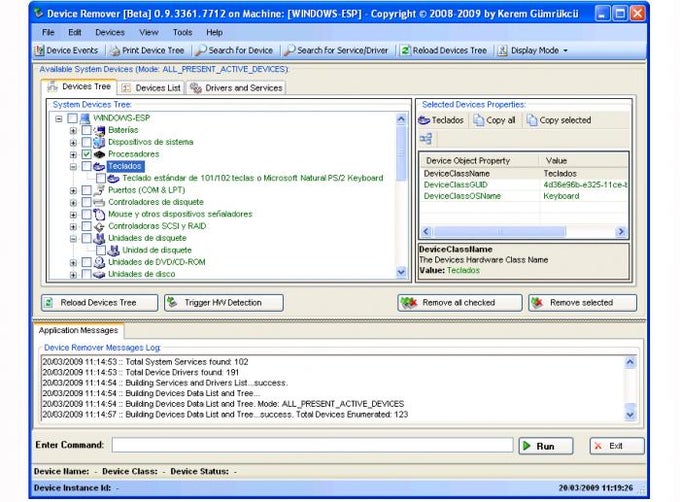Click the Controladores de disquete icon
The image size is (680, 502).
(99, 202)
